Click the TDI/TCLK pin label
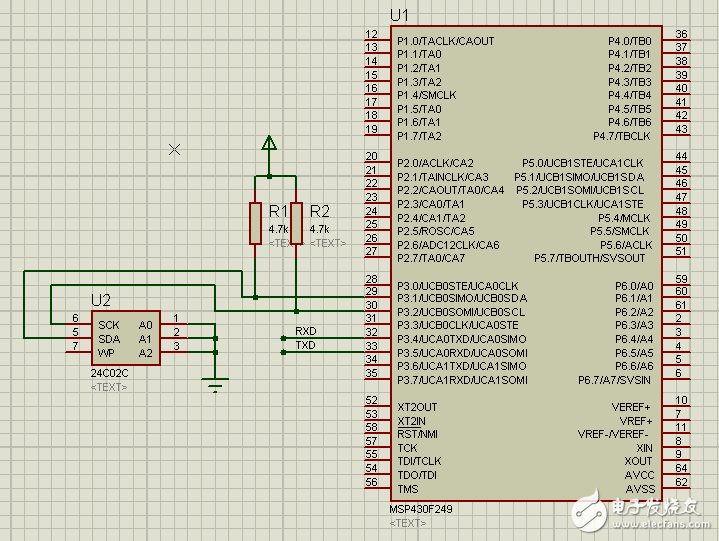The height and width of the screenshot is (541, 719). [x=419, y=461]
